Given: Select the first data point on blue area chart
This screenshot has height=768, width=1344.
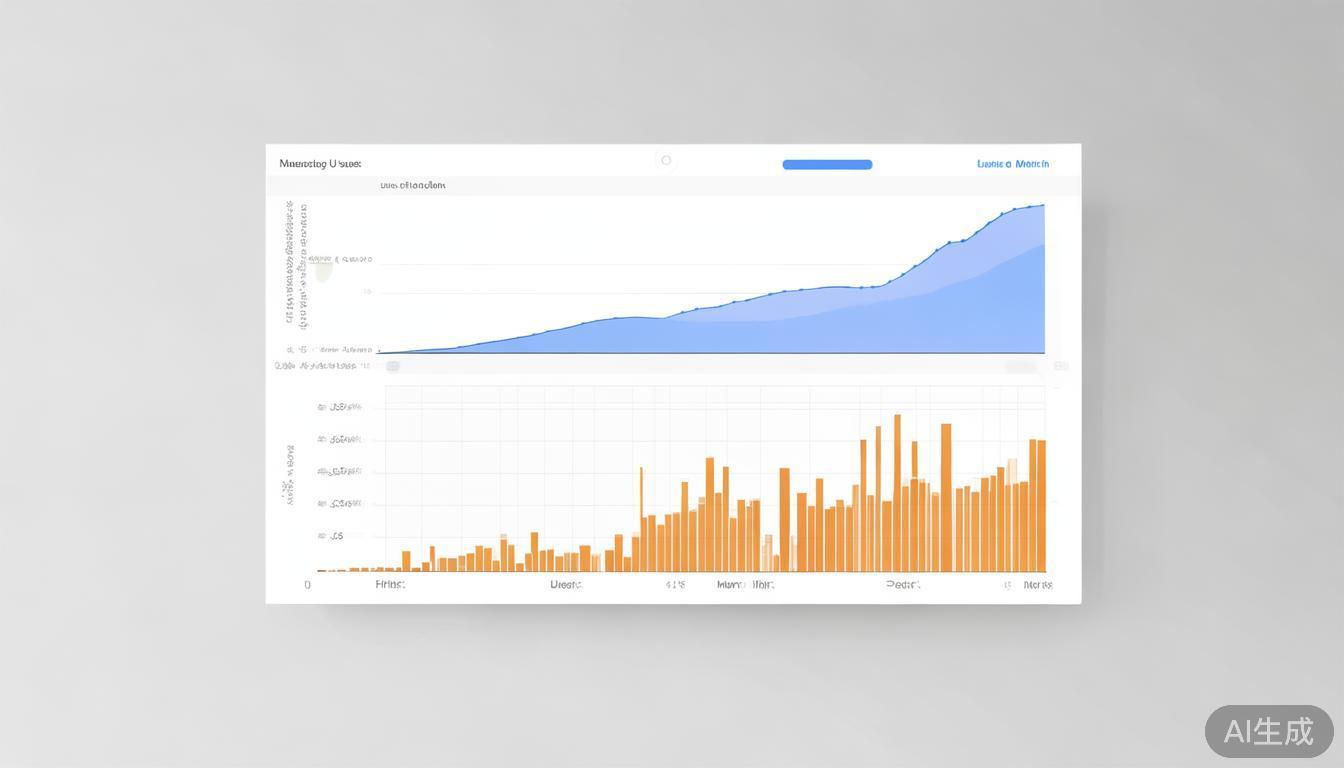Looking at the screenshot, I should [379, 351].
